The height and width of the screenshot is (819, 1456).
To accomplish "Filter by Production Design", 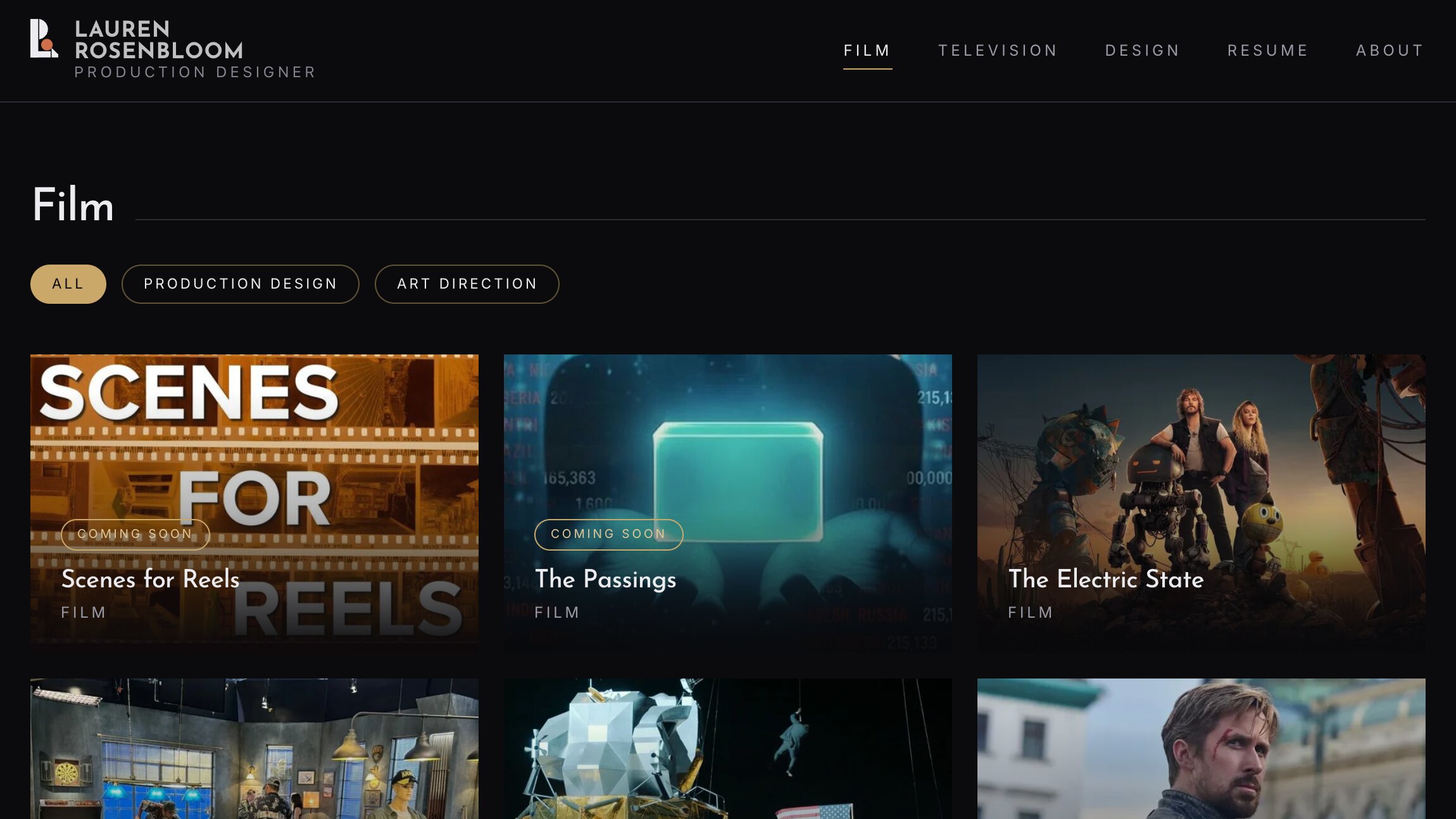I will click(241, 284).
